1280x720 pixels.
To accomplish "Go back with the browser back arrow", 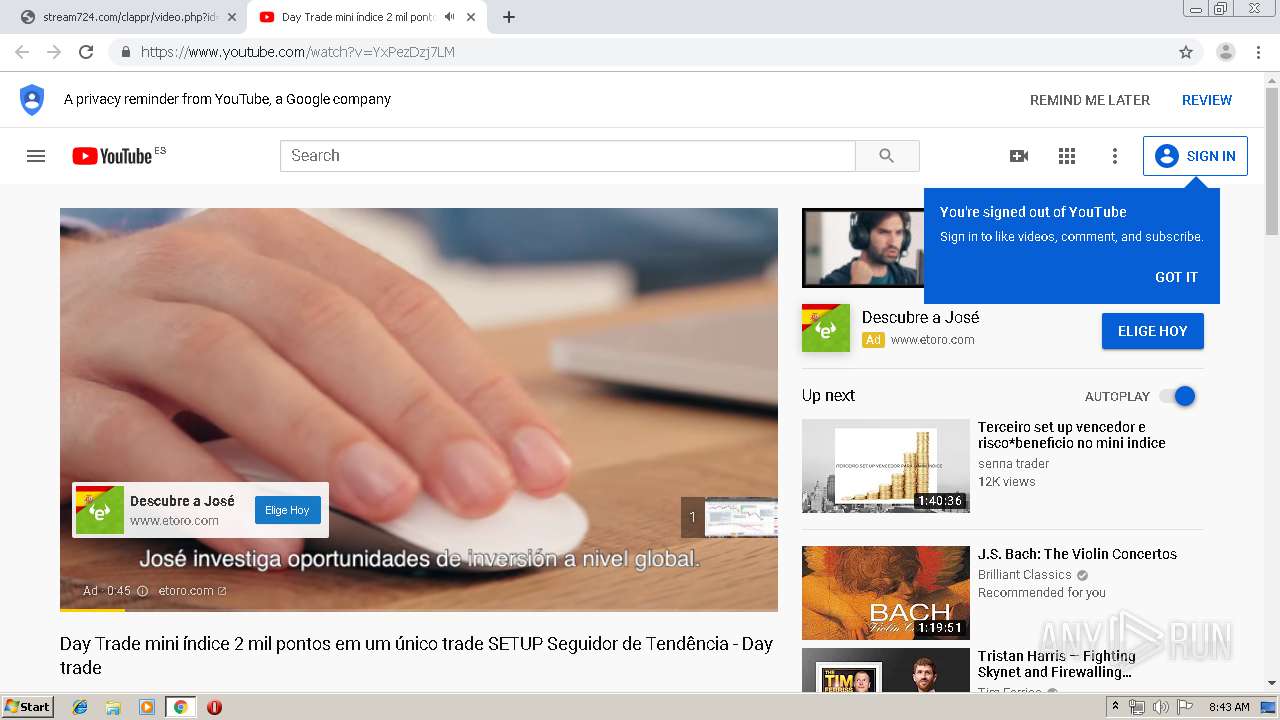I will [22, 52].
